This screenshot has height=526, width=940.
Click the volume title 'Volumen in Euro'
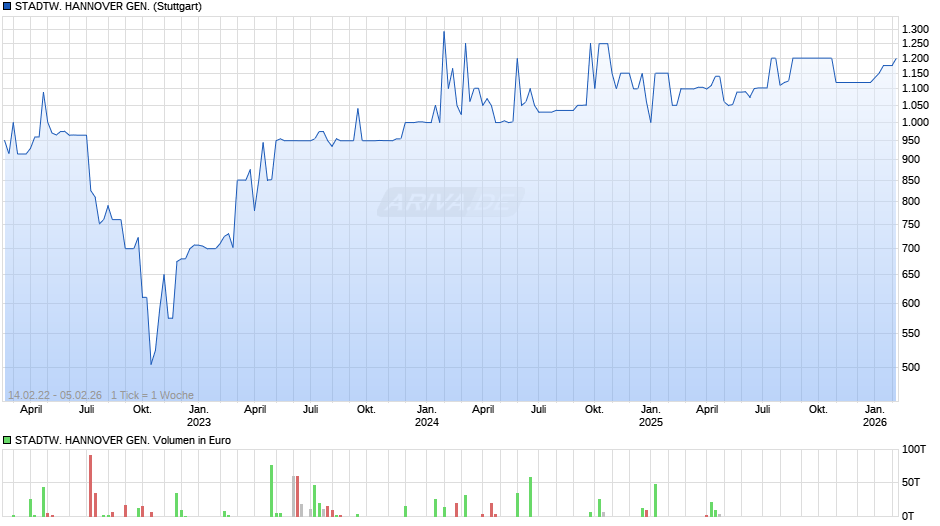point(192,440)
